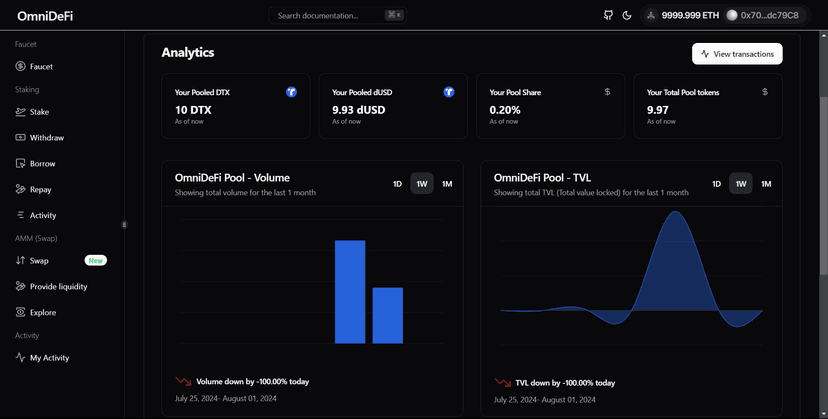Click the taller blue volume bar
Screen dimensions: 828x419
(350, 292)
